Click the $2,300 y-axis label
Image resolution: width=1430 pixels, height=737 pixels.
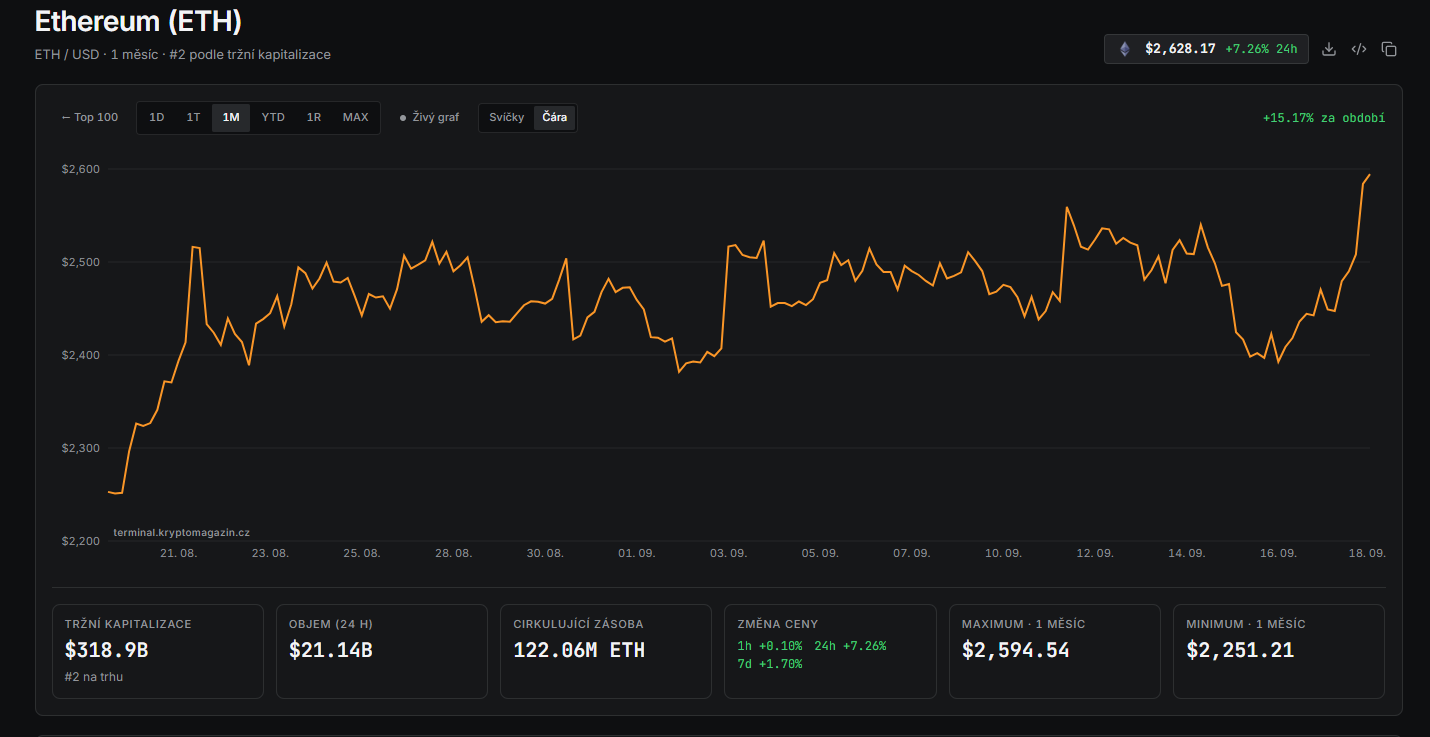coord(80,448)
